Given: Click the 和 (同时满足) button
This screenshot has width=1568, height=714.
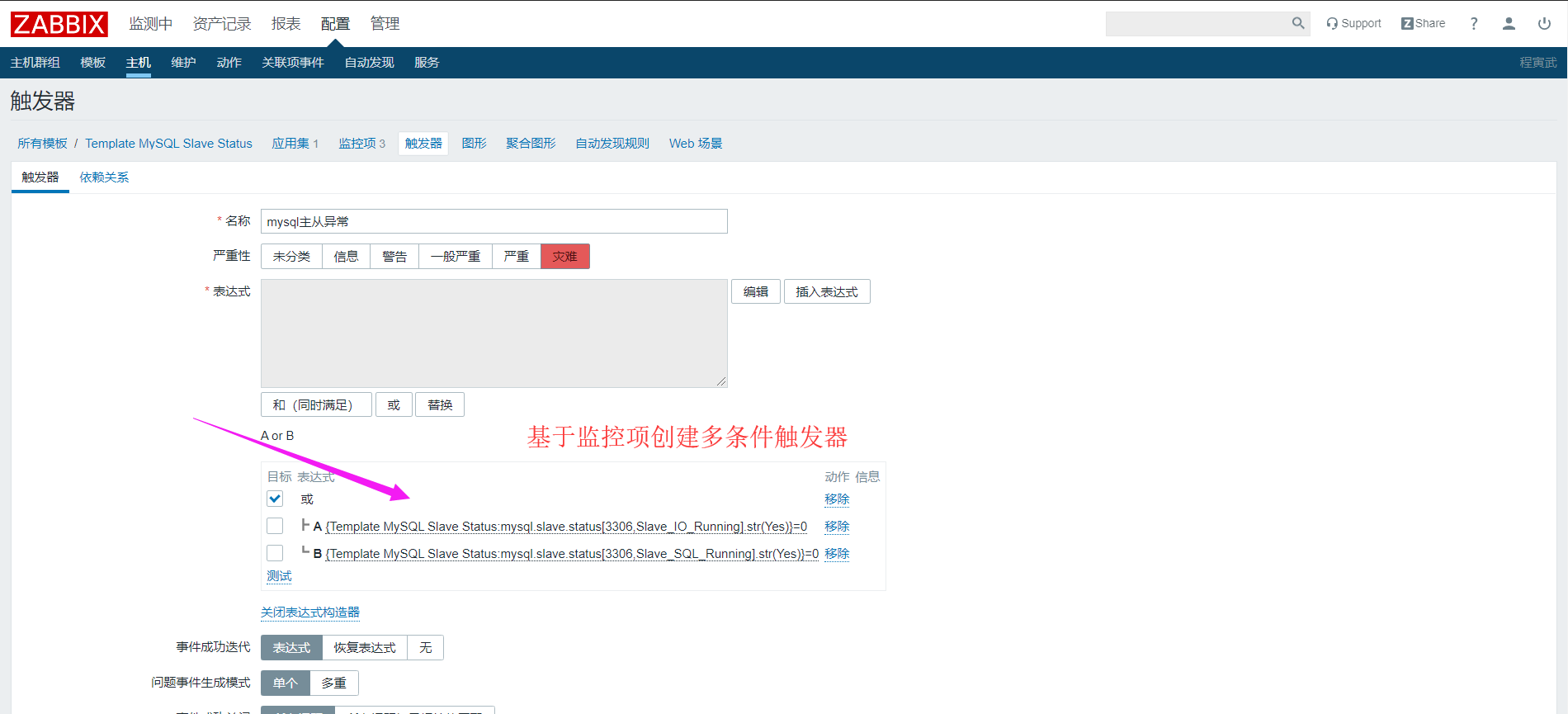Looking at the screenshot, I should (x=316, y=405).
